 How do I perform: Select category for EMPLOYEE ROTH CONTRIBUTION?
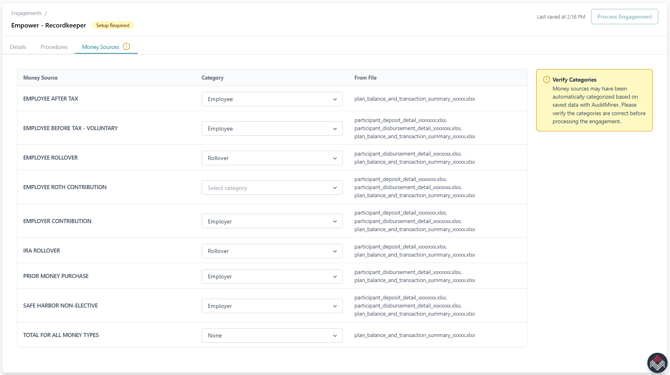[x=272, y=188]
